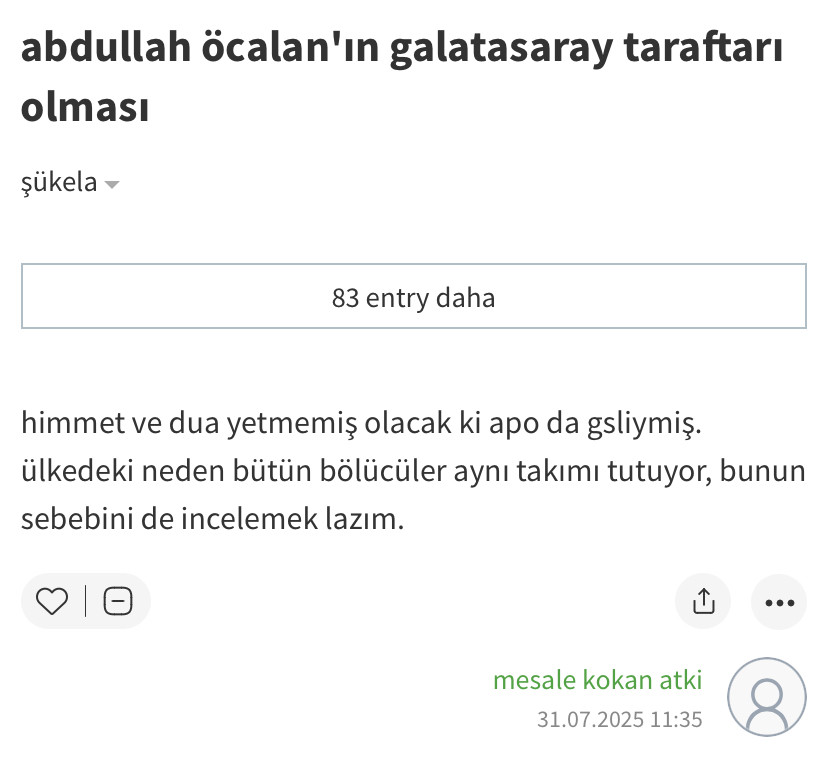This screenshot has height=765, width=828.
Task: Visit mesale kokan atki's profile
Action: (x=597, y=681)
